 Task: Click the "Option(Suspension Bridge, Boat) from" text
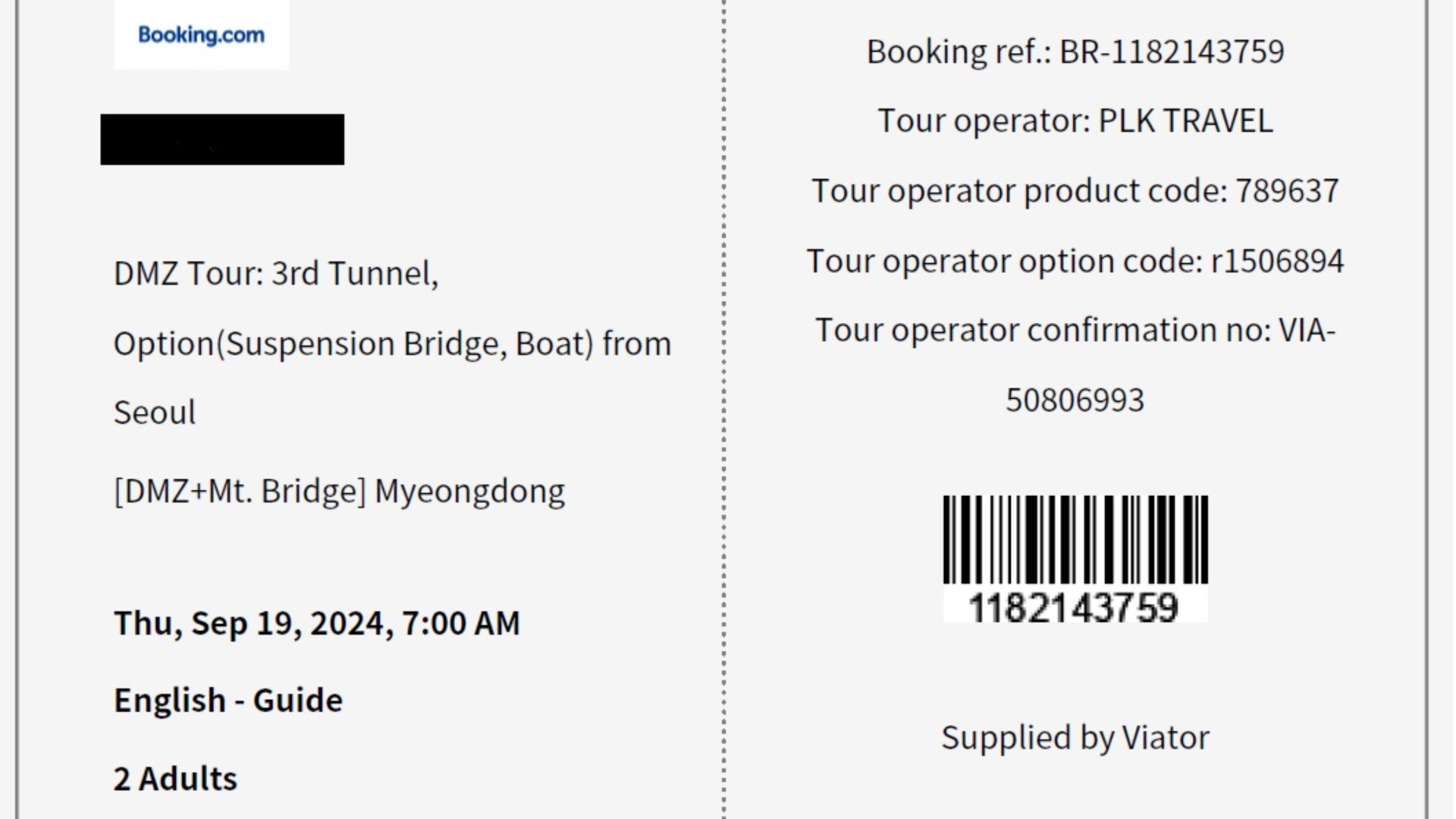(x=392, y=344)
